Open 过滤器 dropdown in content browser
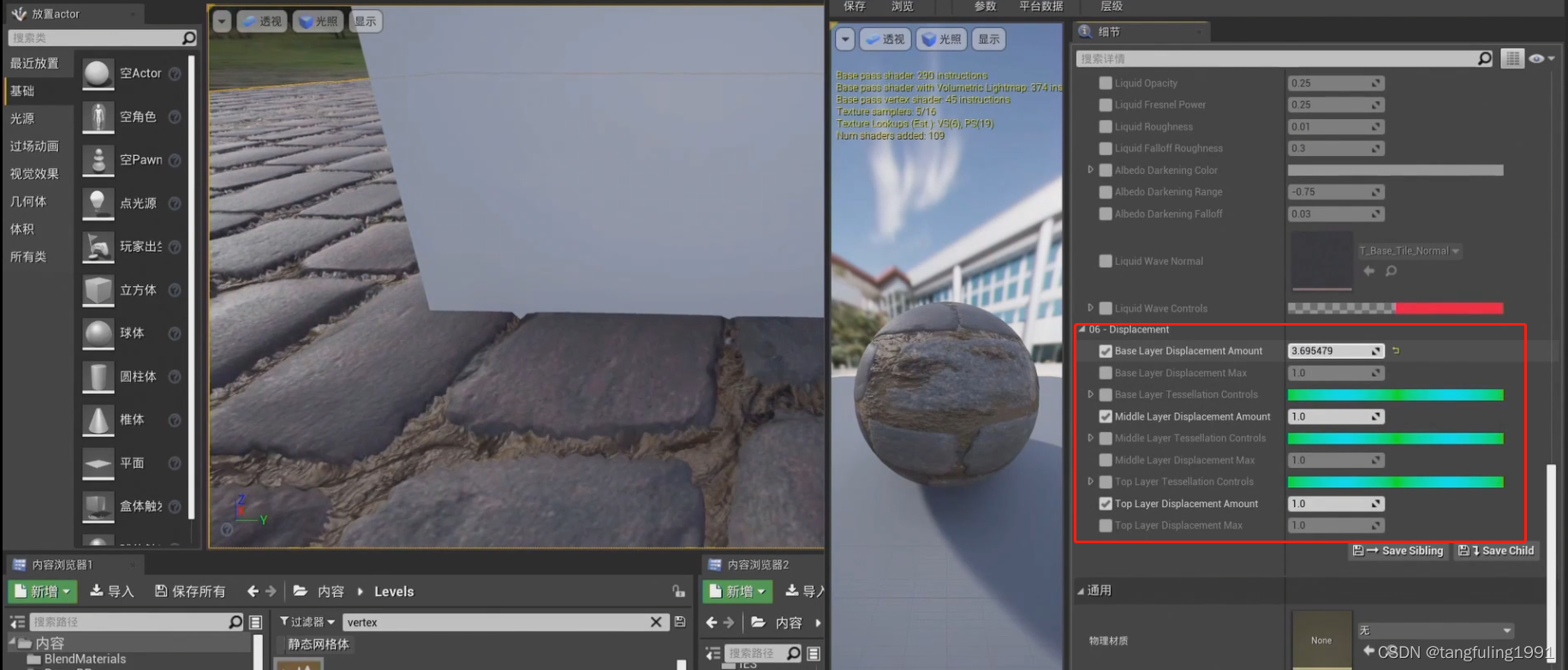 (x=307, y=622)
